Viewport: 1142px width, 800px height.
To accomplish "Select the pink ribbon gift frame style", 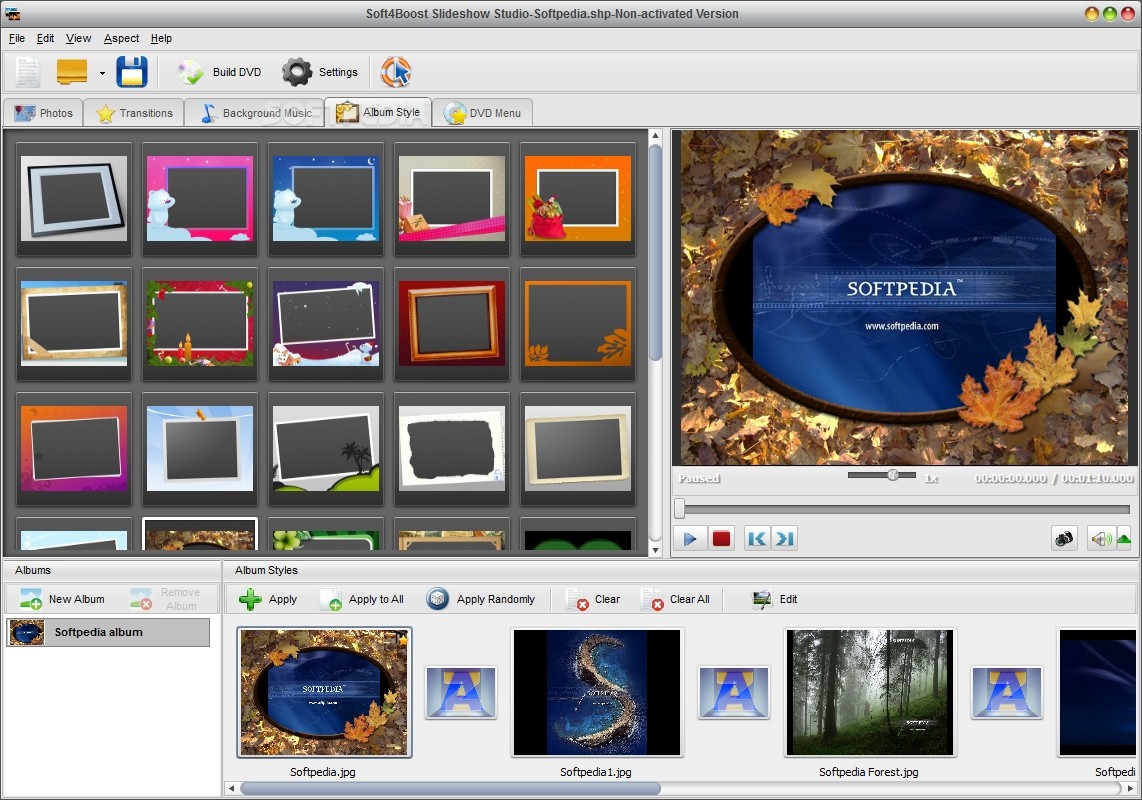I will coord(452,199).
